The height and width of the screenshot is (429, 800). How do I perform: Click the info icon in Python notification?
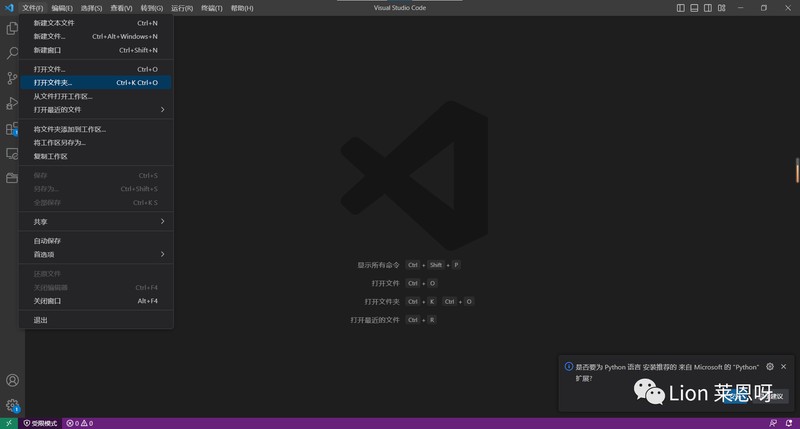pyautogui.click(x=568, y=367)
